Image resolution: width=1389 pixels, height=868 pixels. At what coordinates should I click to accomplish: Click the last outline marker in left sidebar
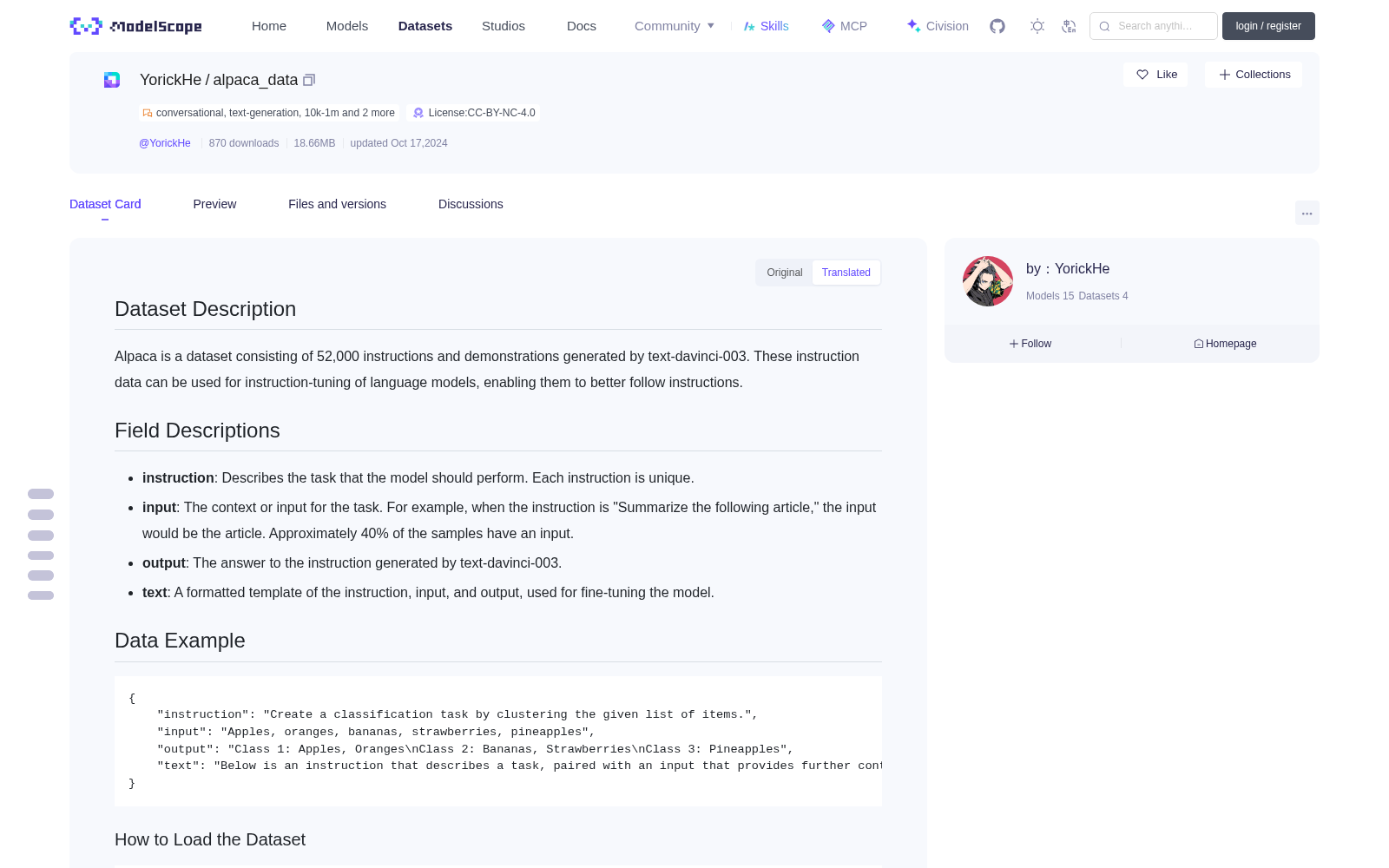[x=41, y=595]
